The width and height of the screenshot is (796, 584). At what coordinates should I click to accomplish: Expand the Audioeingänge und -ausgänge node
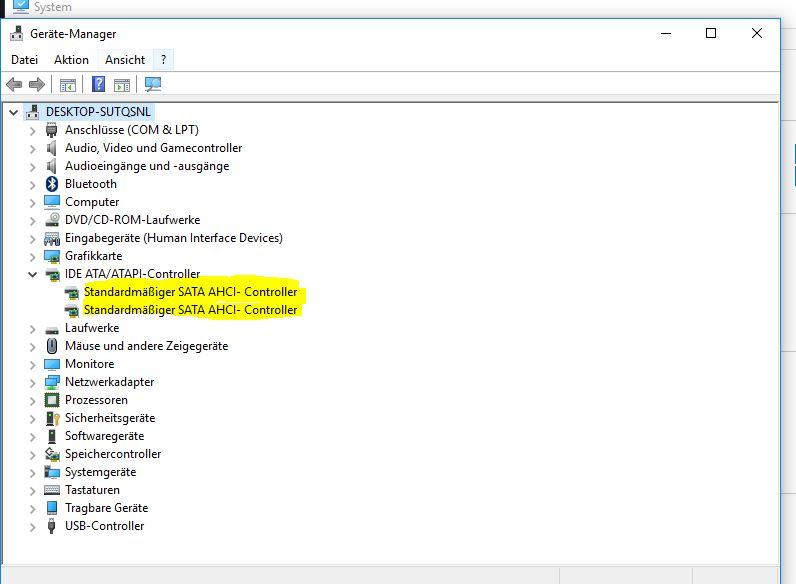(x=32, y=167)
